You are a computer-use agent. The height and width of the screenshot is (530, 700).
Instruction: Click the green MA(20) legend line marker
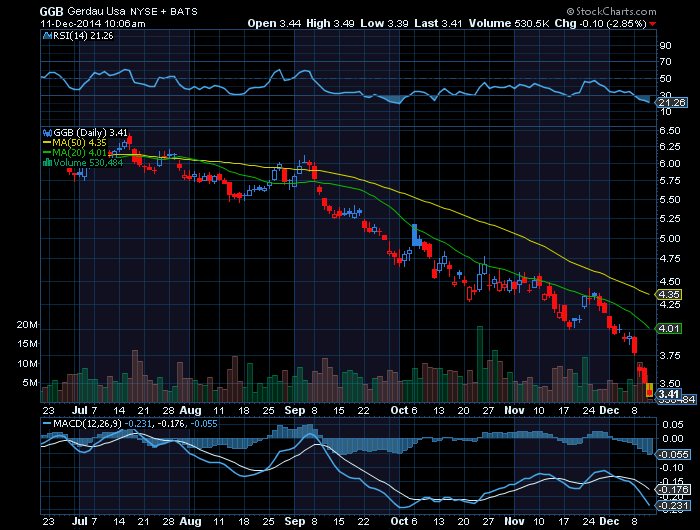(47, 153)
